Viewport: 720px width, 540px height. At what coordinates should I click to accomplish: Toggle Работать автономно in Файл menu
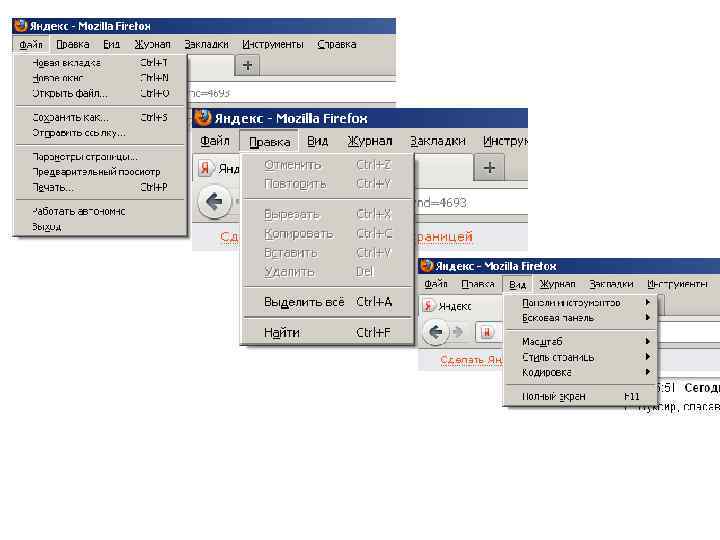tap(100, 211)
